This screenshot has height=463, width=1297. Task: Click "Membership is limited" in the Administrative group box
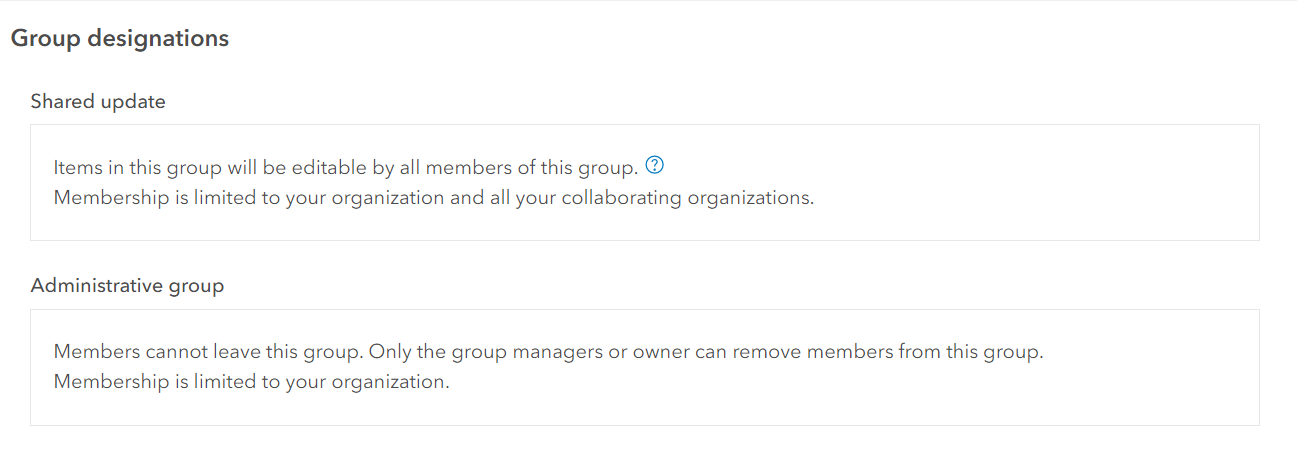point(142,383)
